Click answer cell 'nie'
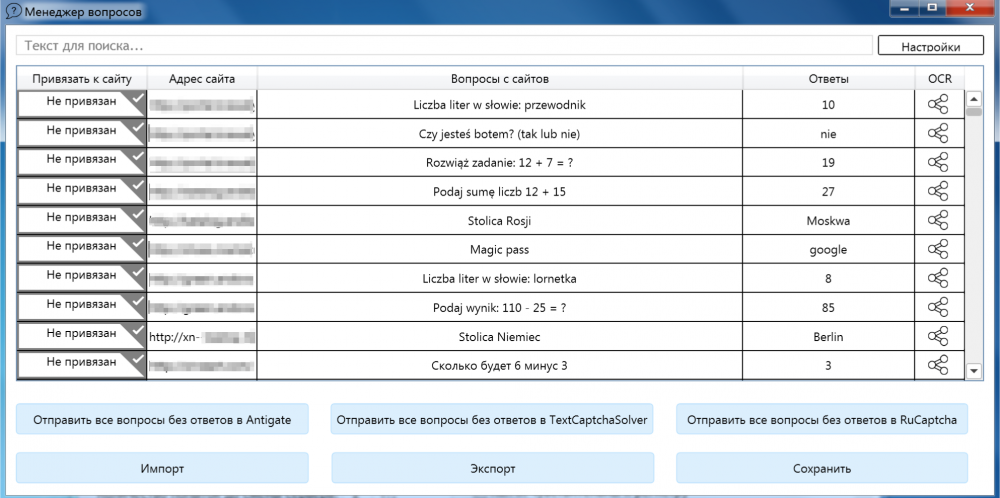 click(x=828, y=134)
